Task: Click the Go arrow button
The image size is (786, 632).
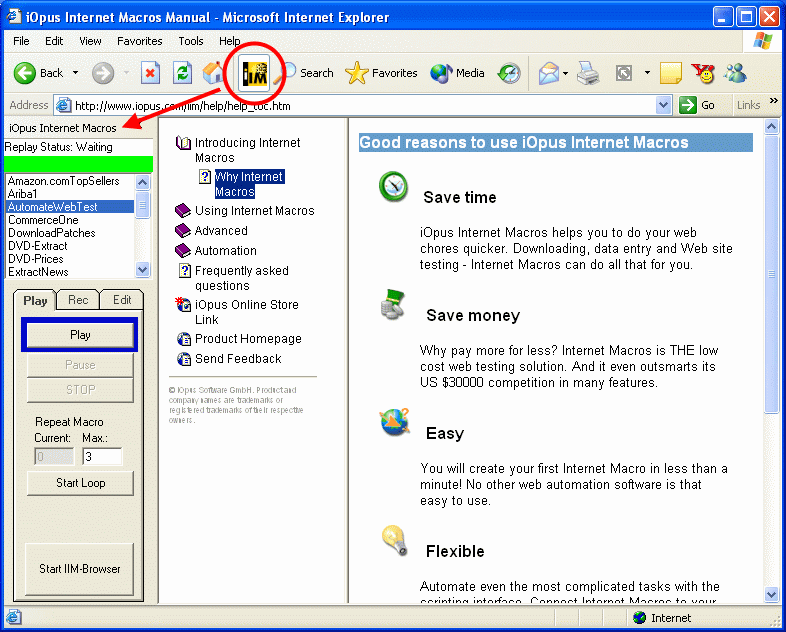Action: tap(697, 105)
